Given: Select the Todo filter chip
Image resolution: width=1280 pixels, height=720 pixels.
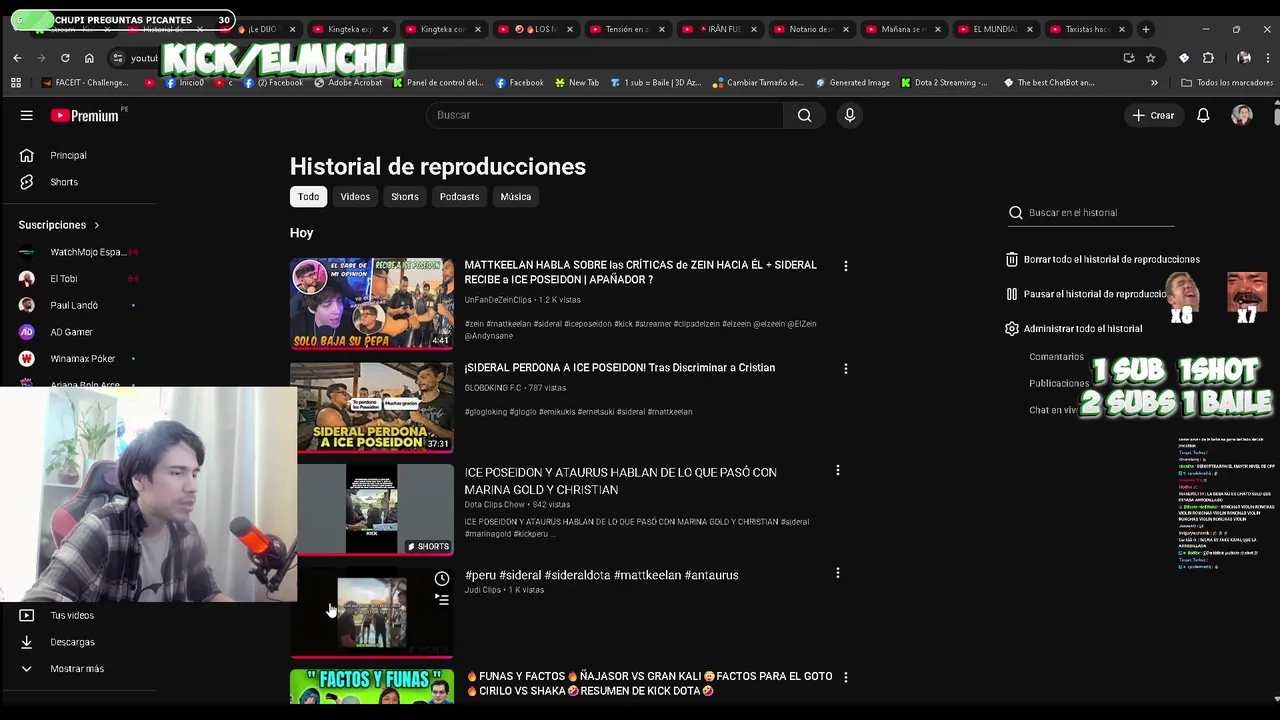Looking at the screenshot, I should point(308,197).
